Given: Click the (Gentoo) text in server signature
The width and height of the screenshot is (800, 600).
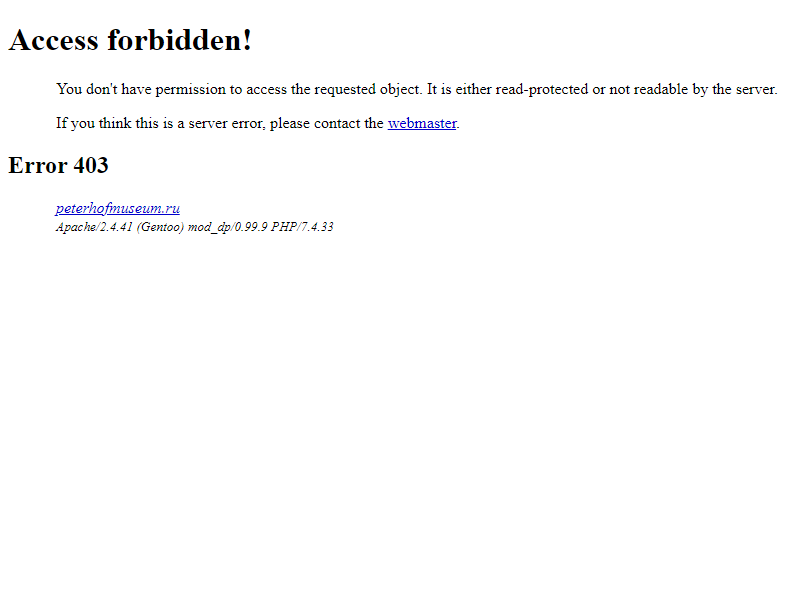Looking at the screenshot, I should pyautogui.click(x=160, y=227).
